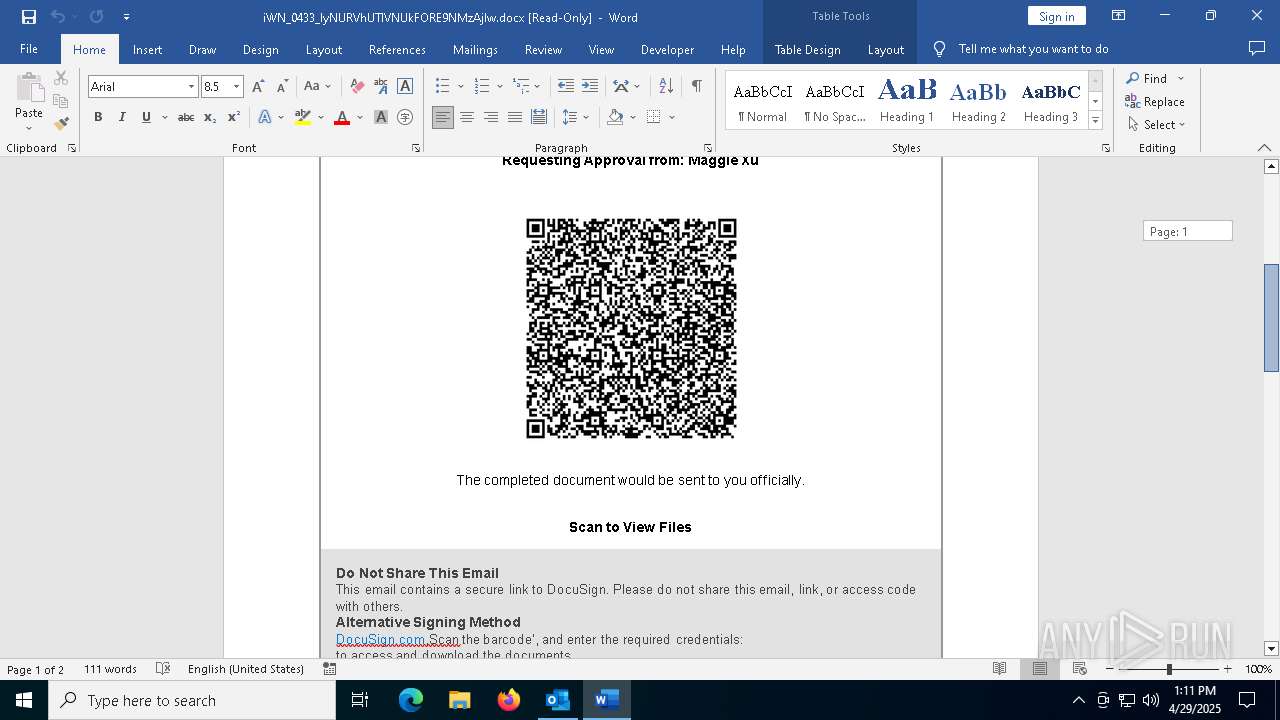
Task: Click the Format Painter brush icon
Action: 61,124
